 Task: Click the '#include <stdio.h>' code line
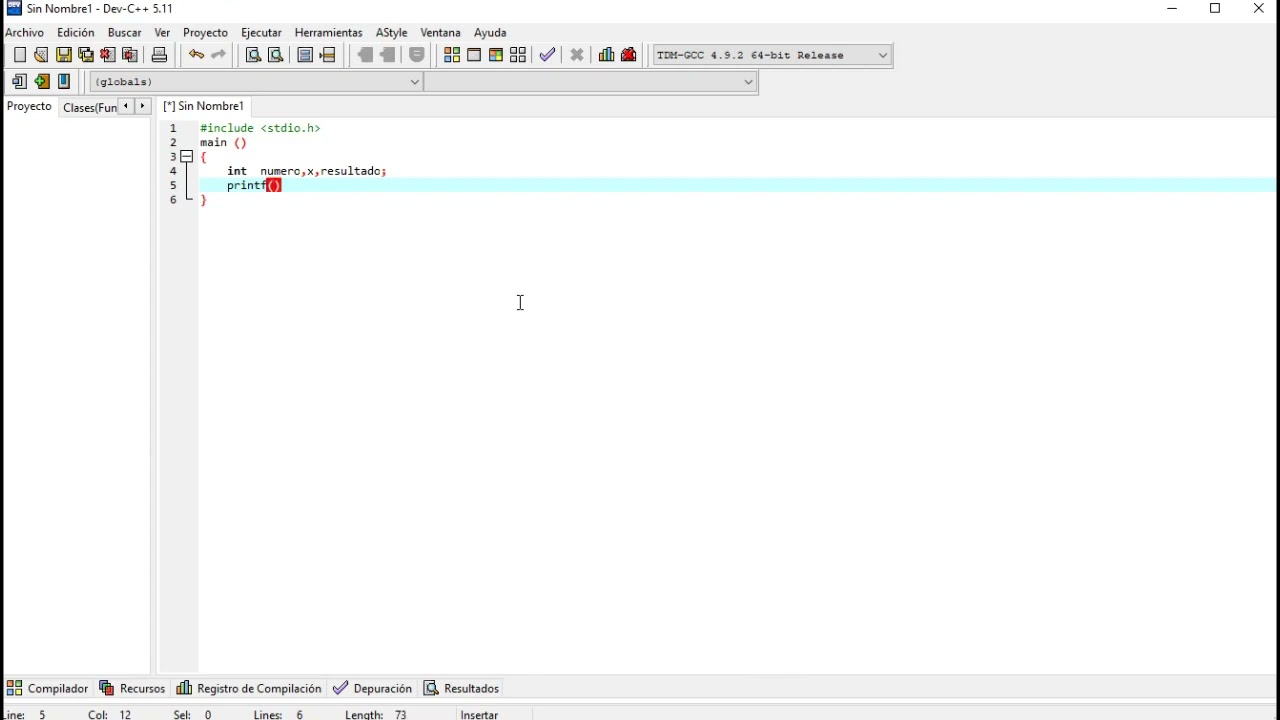click(x=260, y=128)
